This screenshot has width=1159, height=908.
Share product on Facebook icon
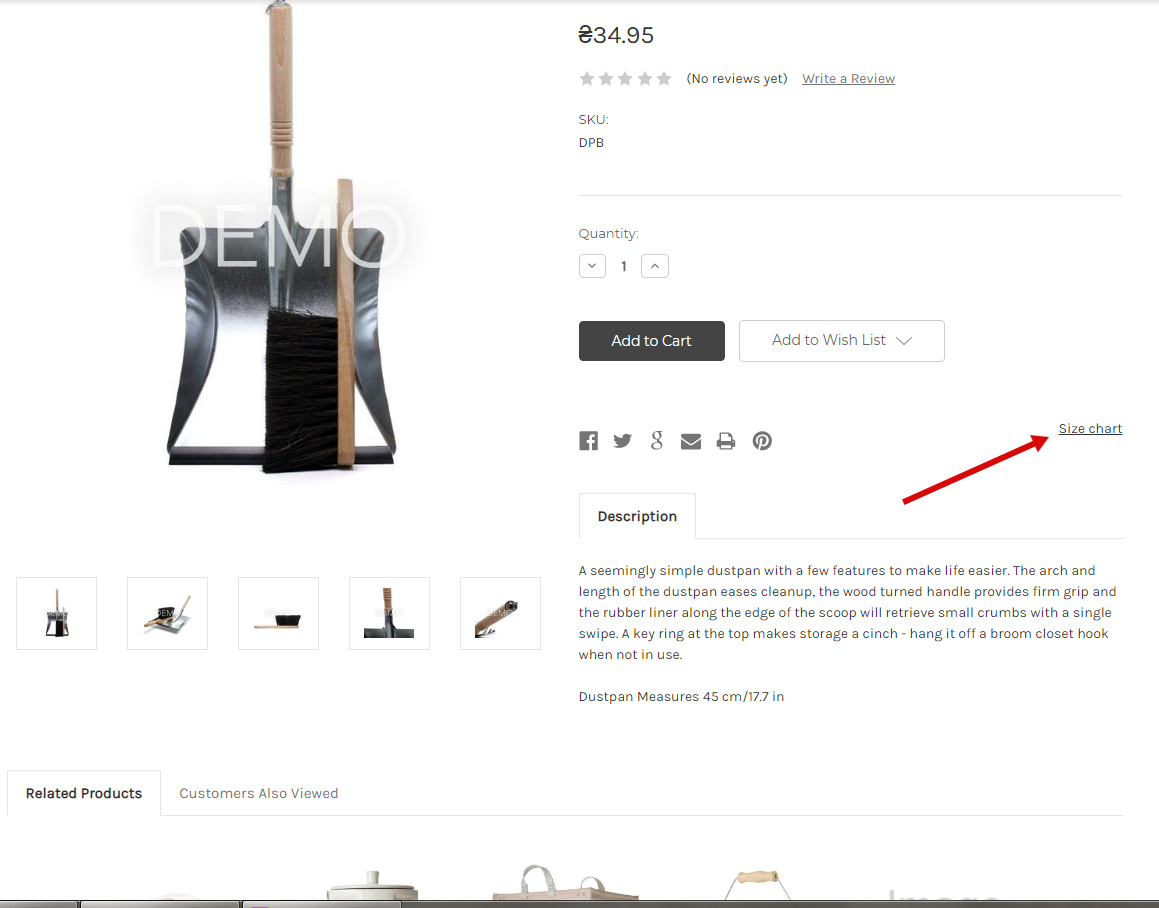point(588,441)
